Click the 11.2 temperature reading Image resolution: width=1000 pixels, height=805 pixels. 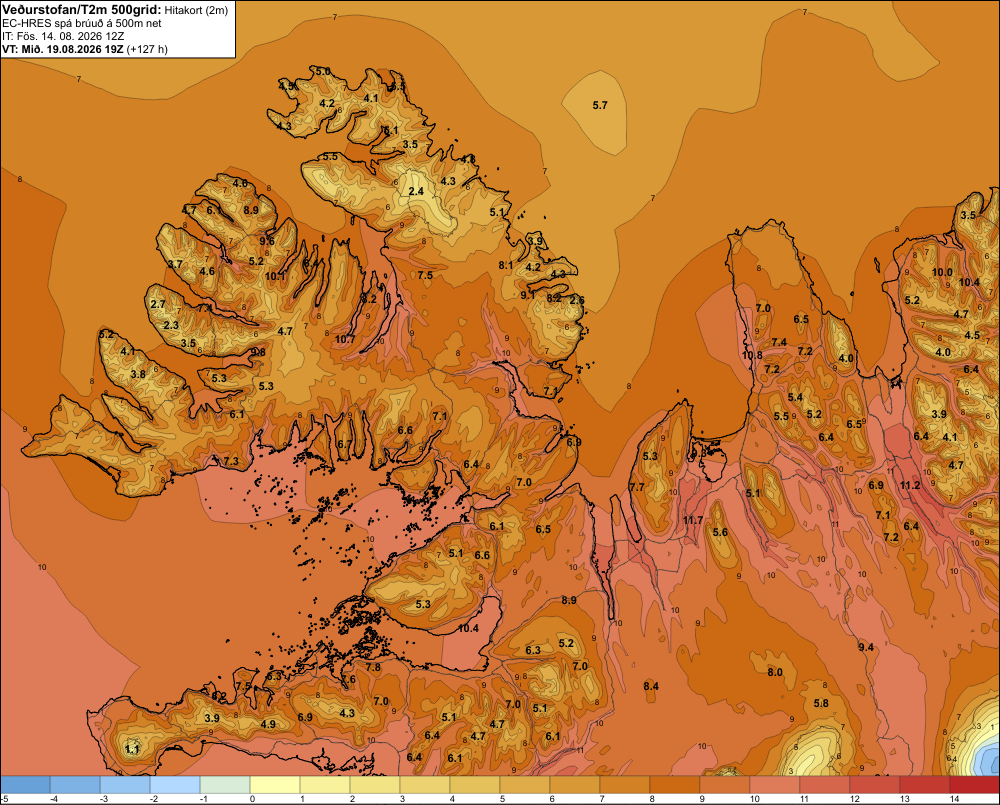910,485
